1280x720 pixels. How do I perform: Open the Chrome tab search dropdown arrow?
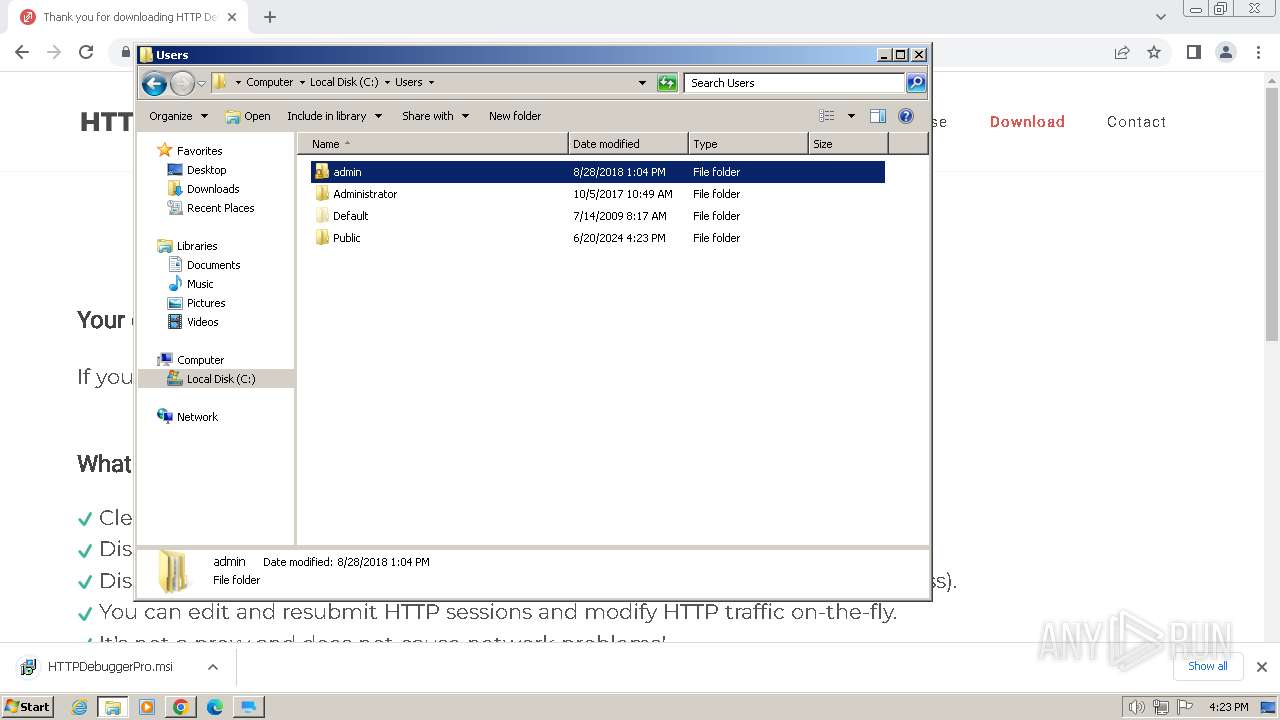1161,17
